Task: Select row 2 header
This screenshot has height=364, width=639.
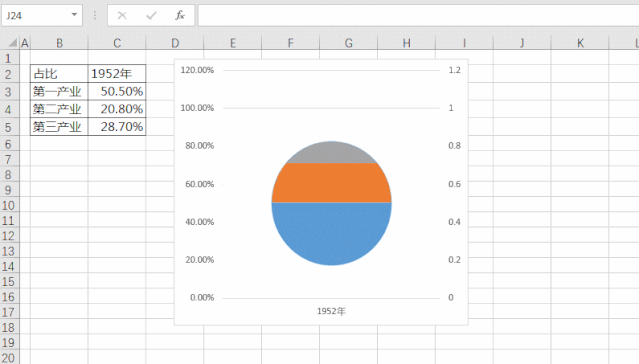Action: click(x=9, y=74)
